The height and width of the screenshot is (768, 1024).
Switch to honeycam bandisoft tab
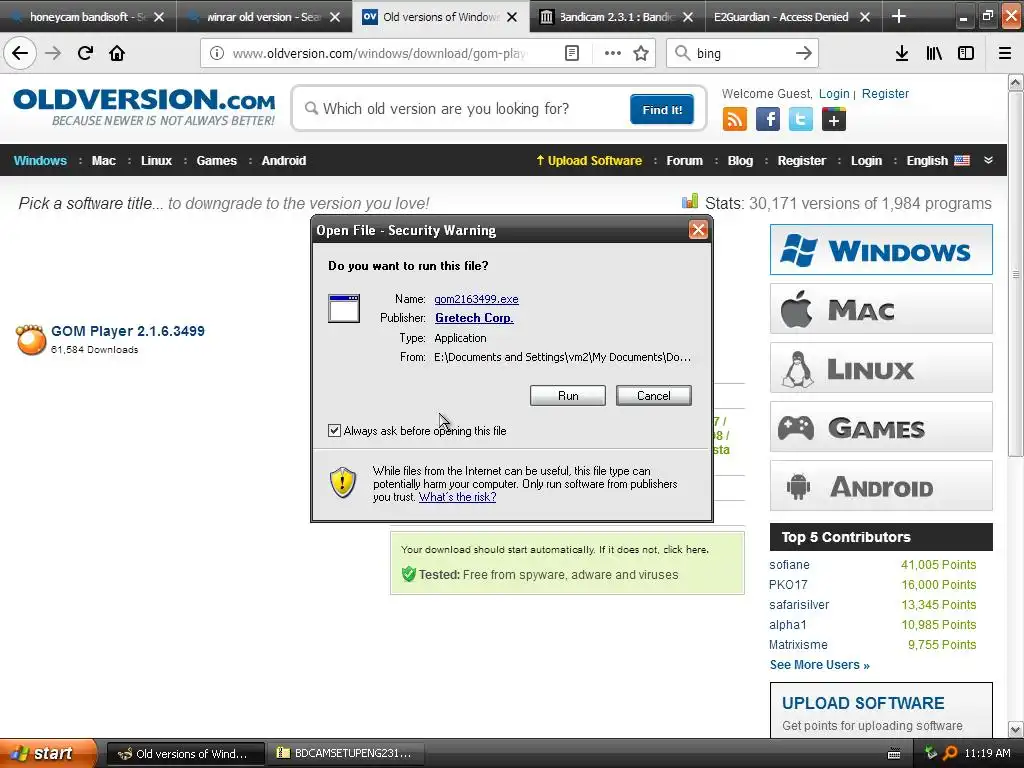point(88,16)
